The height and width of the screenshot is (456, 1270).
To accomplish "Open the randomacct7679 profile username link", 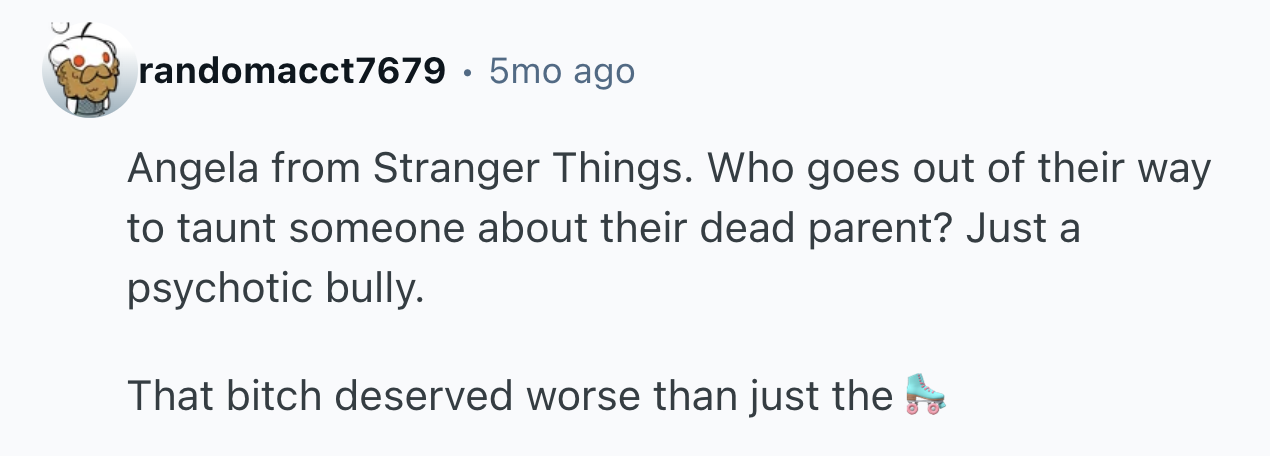I will 293,71.
